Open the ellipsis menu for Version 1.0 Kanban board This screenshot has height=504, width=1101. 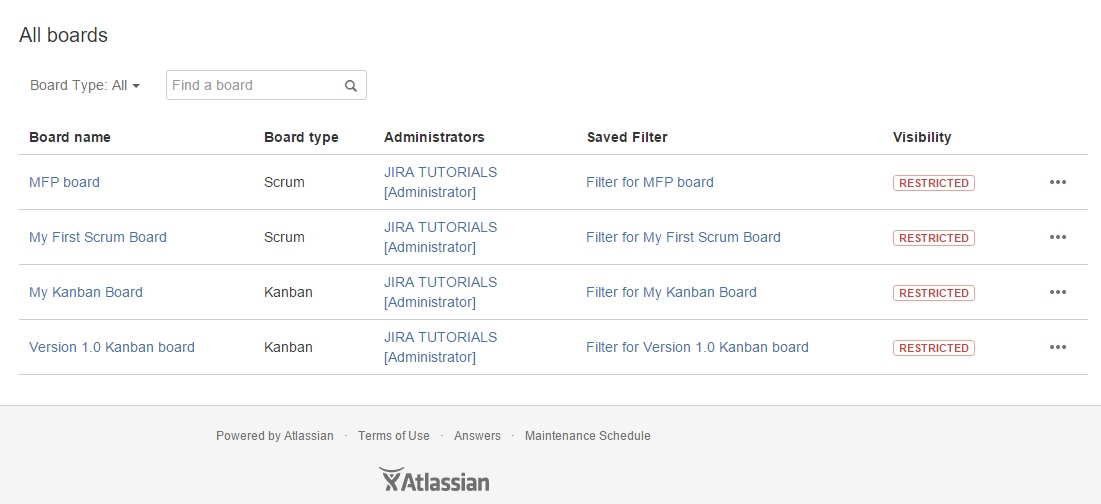click(x=1057, y=347)
